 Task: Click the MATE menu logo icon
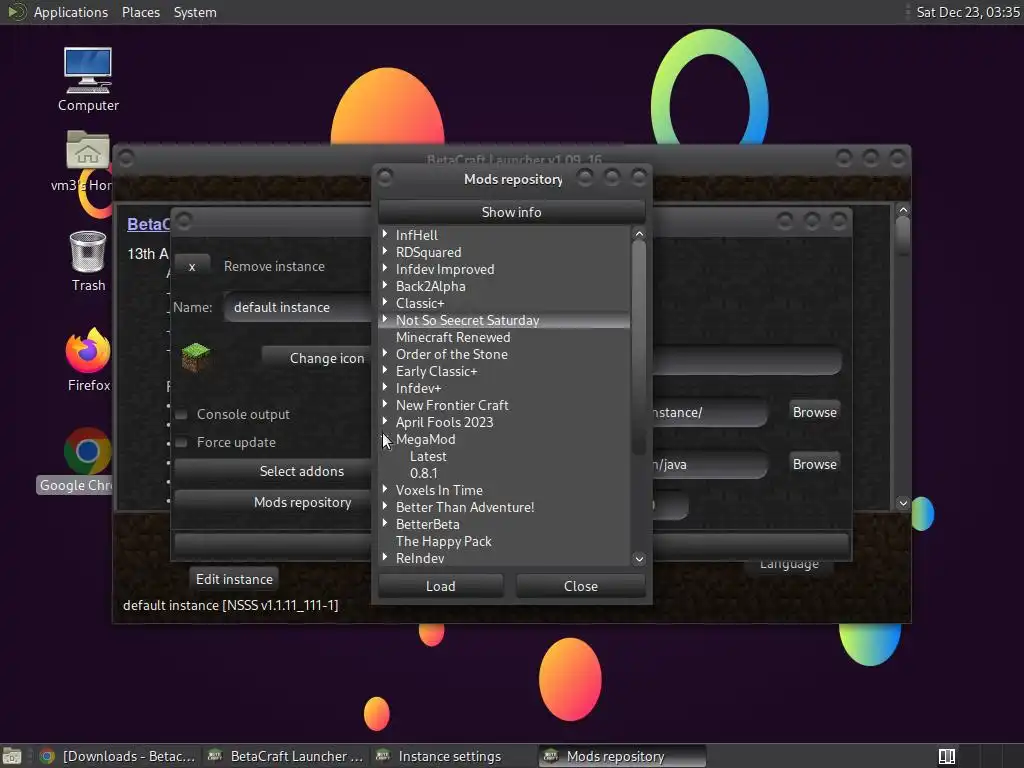[x=16, y=12]
